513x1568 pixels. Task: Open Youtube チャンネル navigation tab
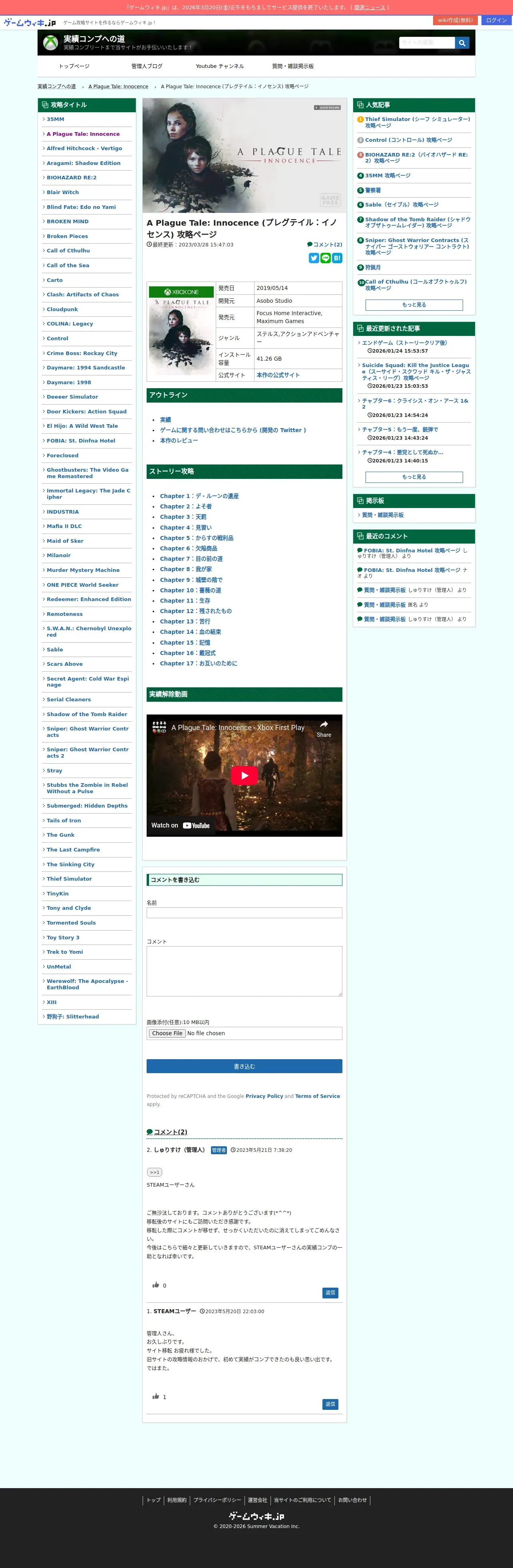220,66
